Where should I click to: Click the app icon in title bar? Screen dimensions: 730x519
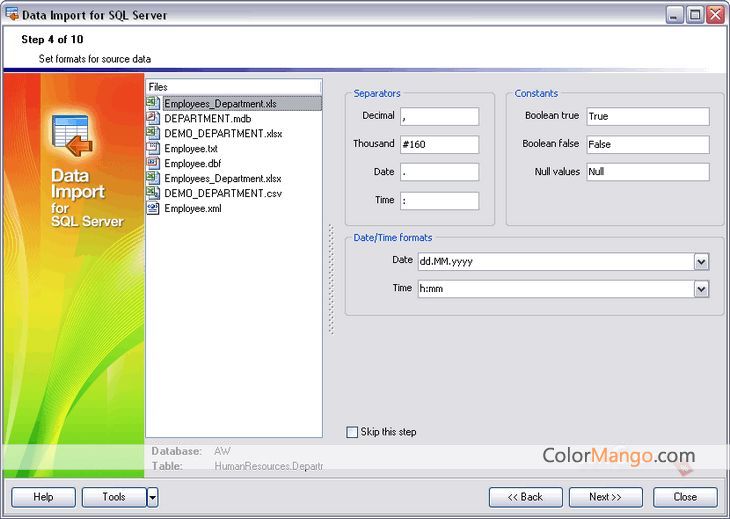(12, 14)
